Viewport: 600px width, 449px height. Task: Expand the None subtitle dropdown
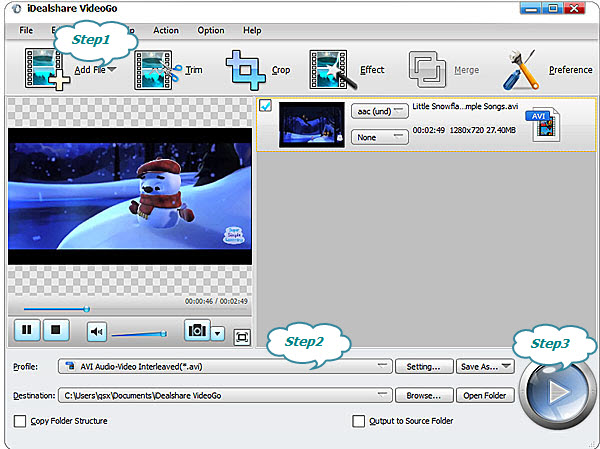[x=380, y=137]
